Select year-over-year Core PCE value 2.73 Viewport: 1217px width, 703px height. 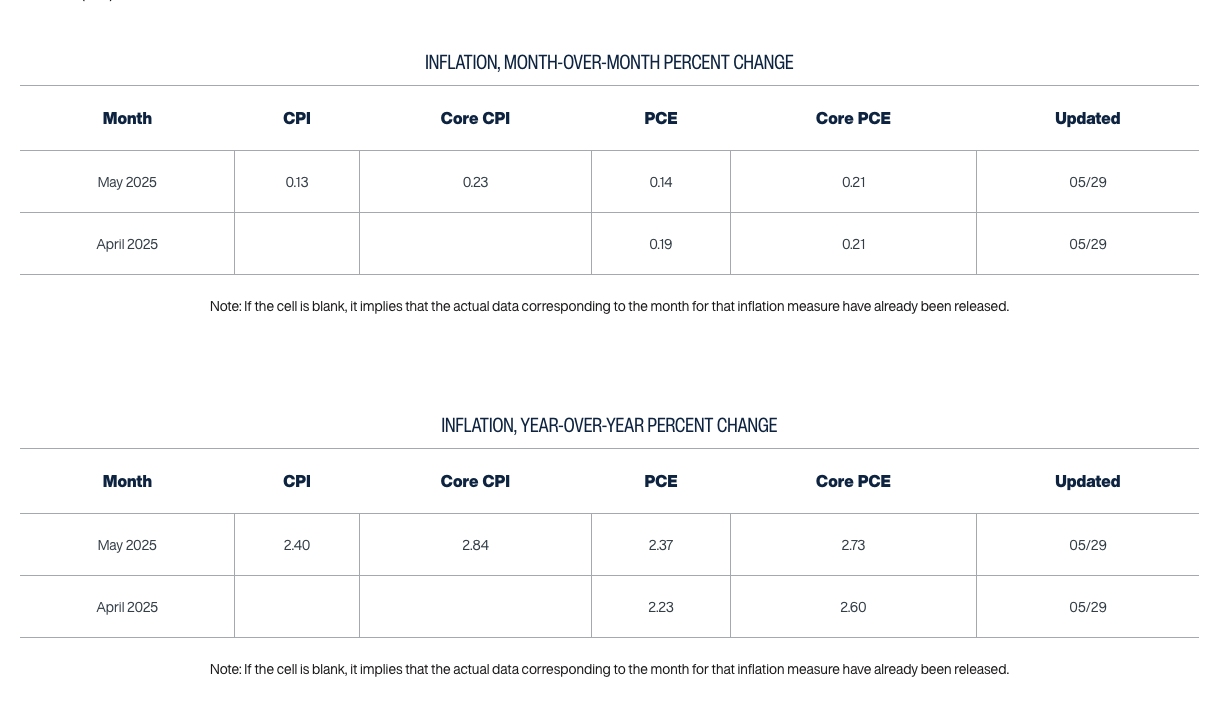coord(853,545)
